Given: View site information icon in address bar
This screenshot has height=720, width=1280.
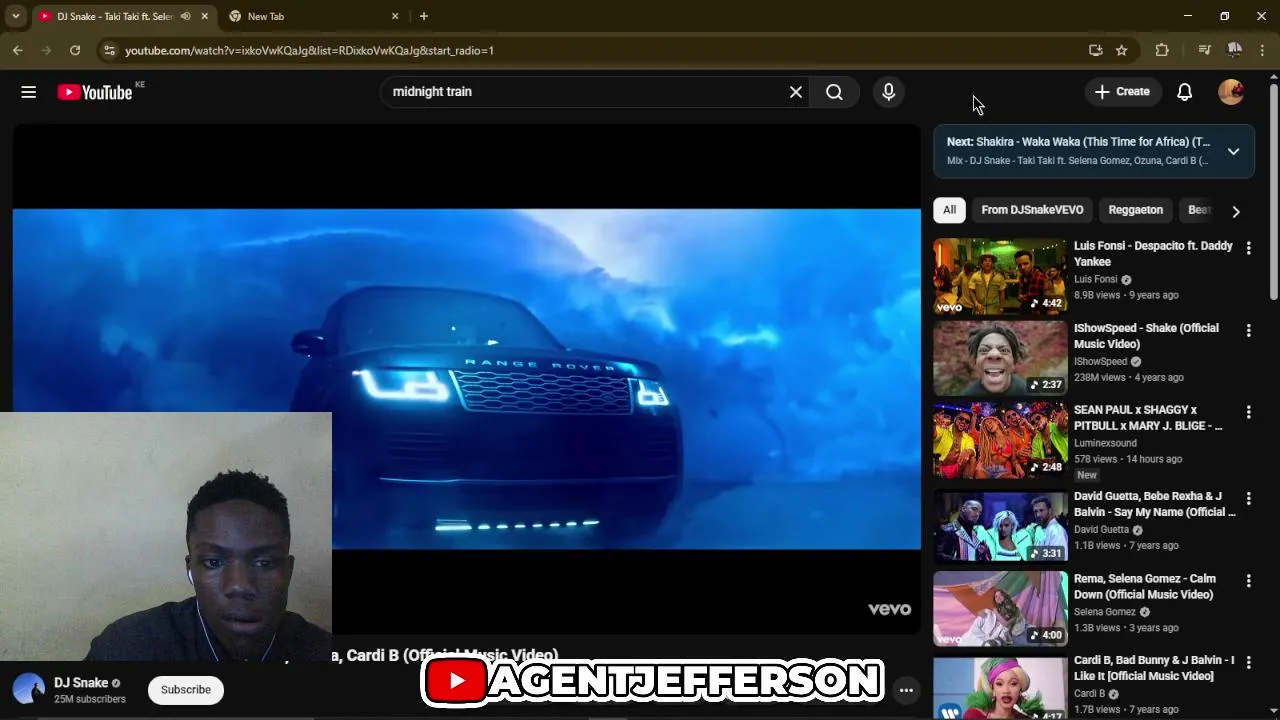Looking at the screenshot, I should click(x=109, y=50).
